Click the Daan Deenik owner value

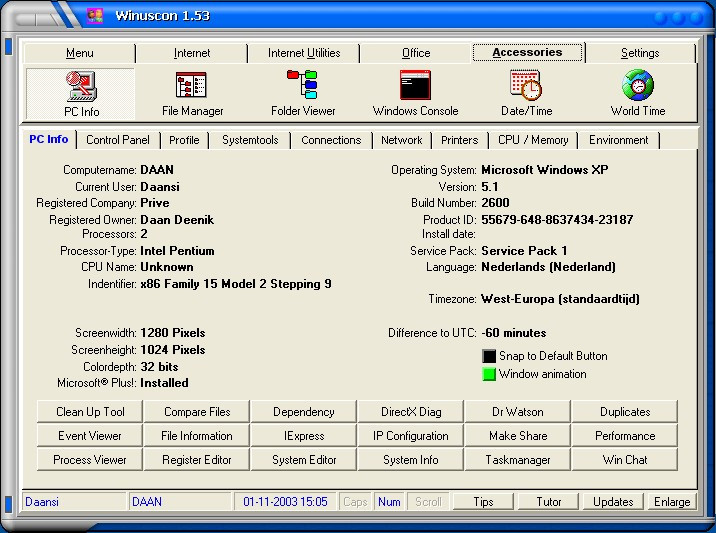[177, 220]
